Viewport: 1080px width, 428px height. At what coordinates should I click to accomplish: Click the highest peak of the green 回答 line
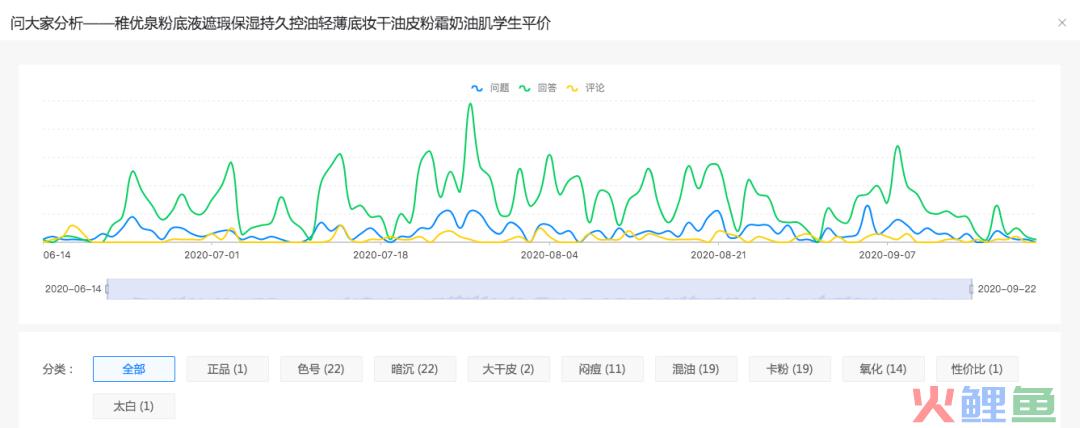470,104
